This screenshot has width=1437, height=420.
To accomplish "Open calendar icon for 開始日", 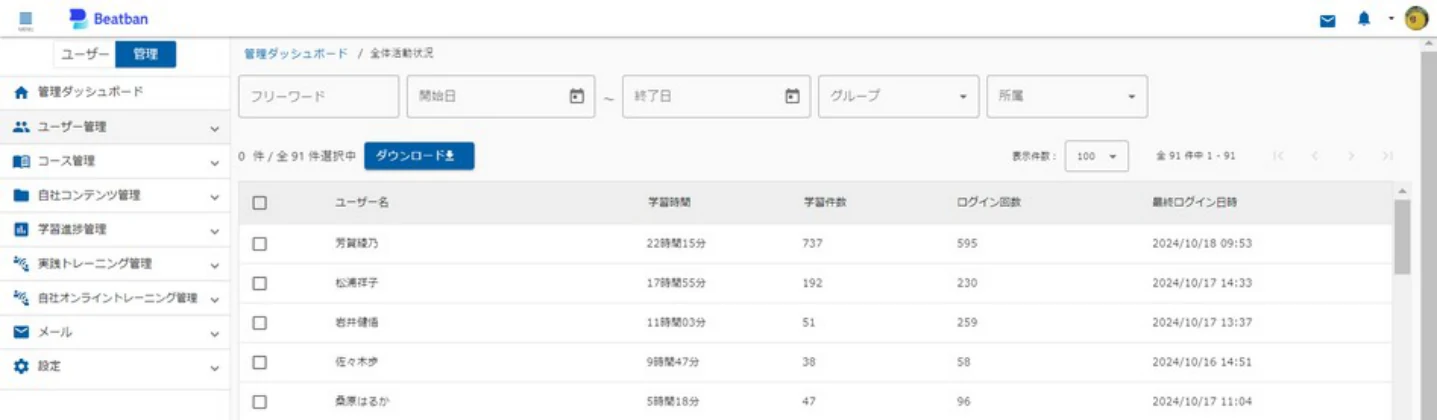I will click(576, 96).
